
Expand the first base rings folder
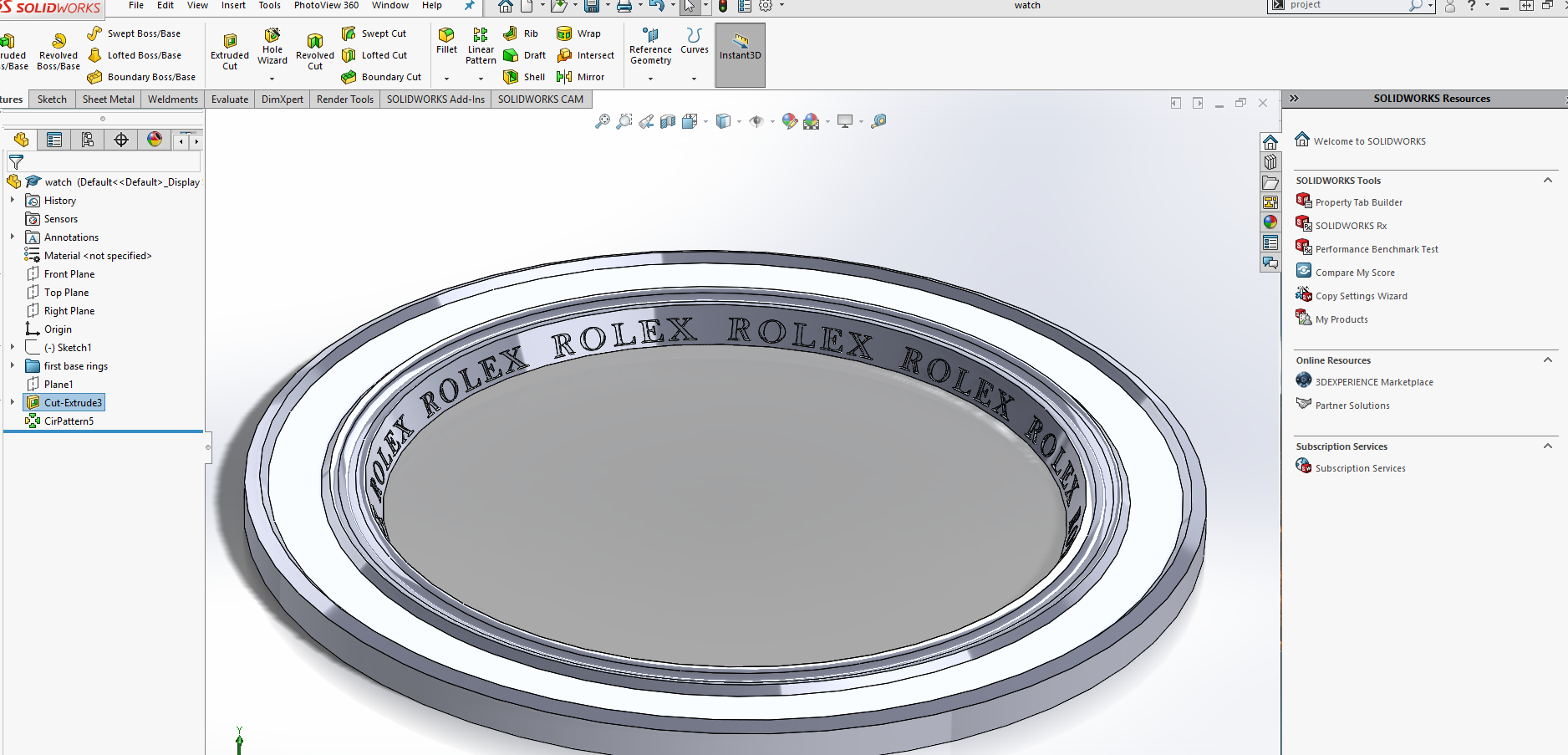pyautogui.click(x=13, y=366)
